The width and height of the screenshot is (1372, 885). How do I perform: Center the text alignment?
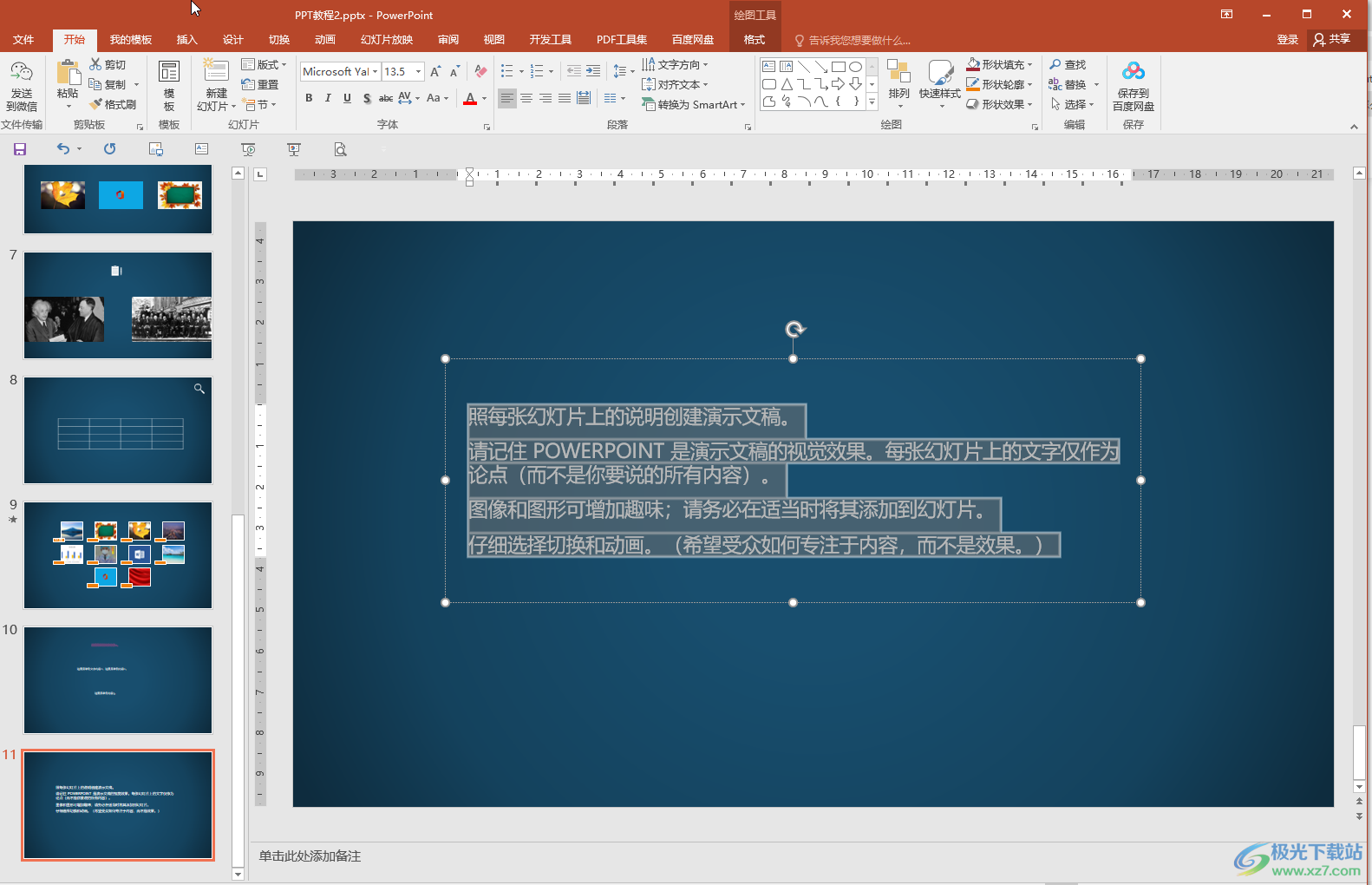tap(526, 98)
